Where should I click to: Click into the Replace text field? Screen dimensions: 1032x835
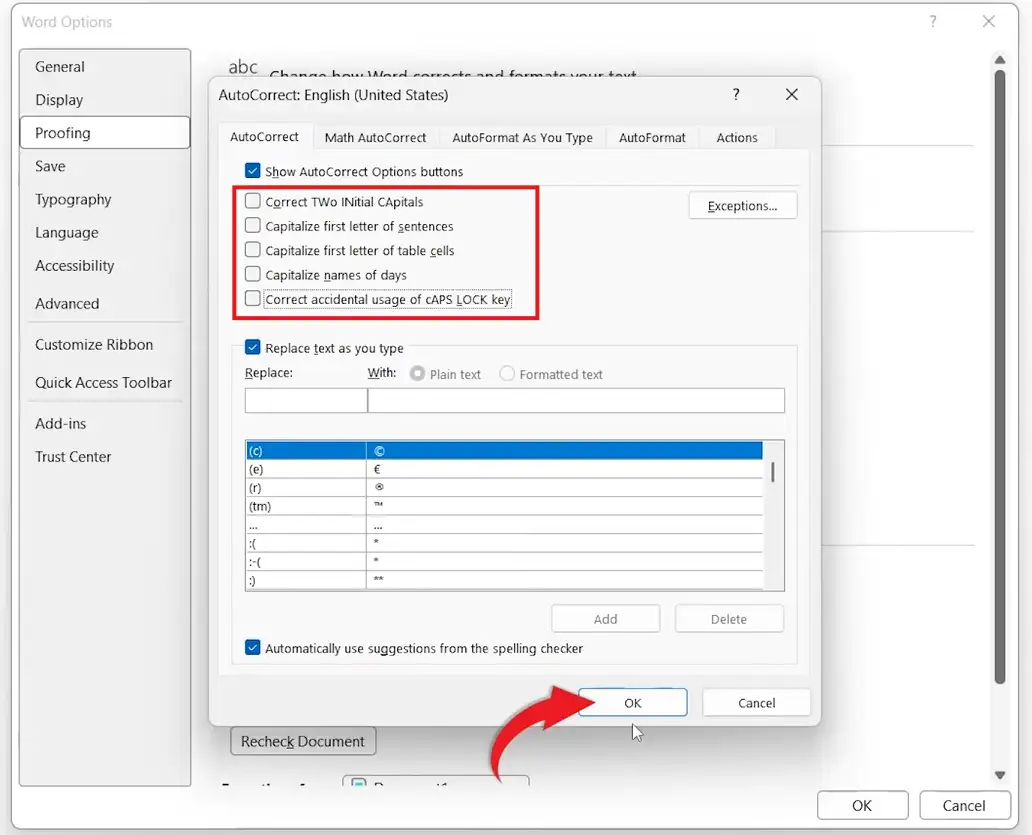point(306,400)
